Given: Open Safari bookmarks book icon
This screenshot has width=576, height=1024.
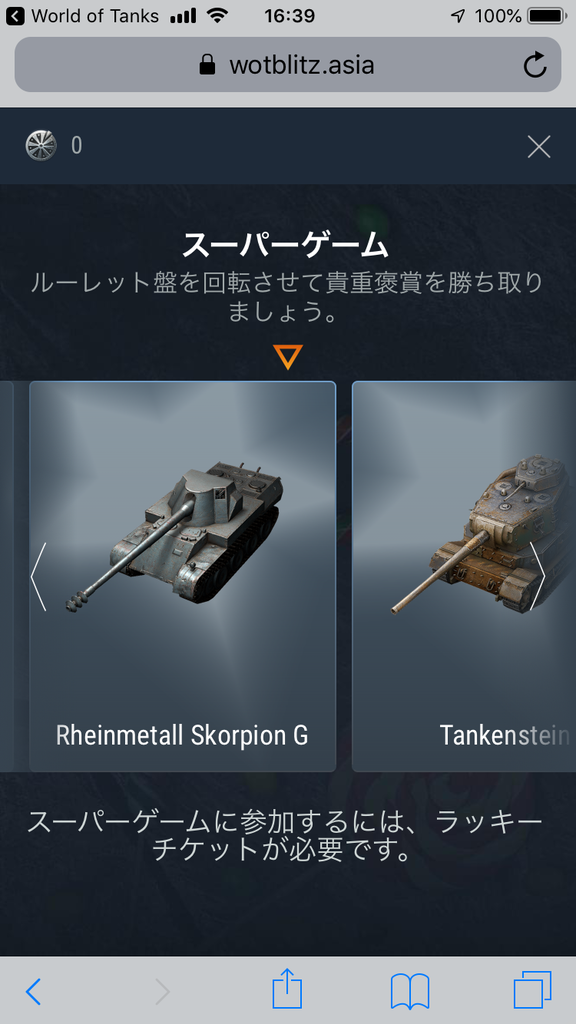Looking at the screenshot, I should pyautogui.click(x=409, y=992).
